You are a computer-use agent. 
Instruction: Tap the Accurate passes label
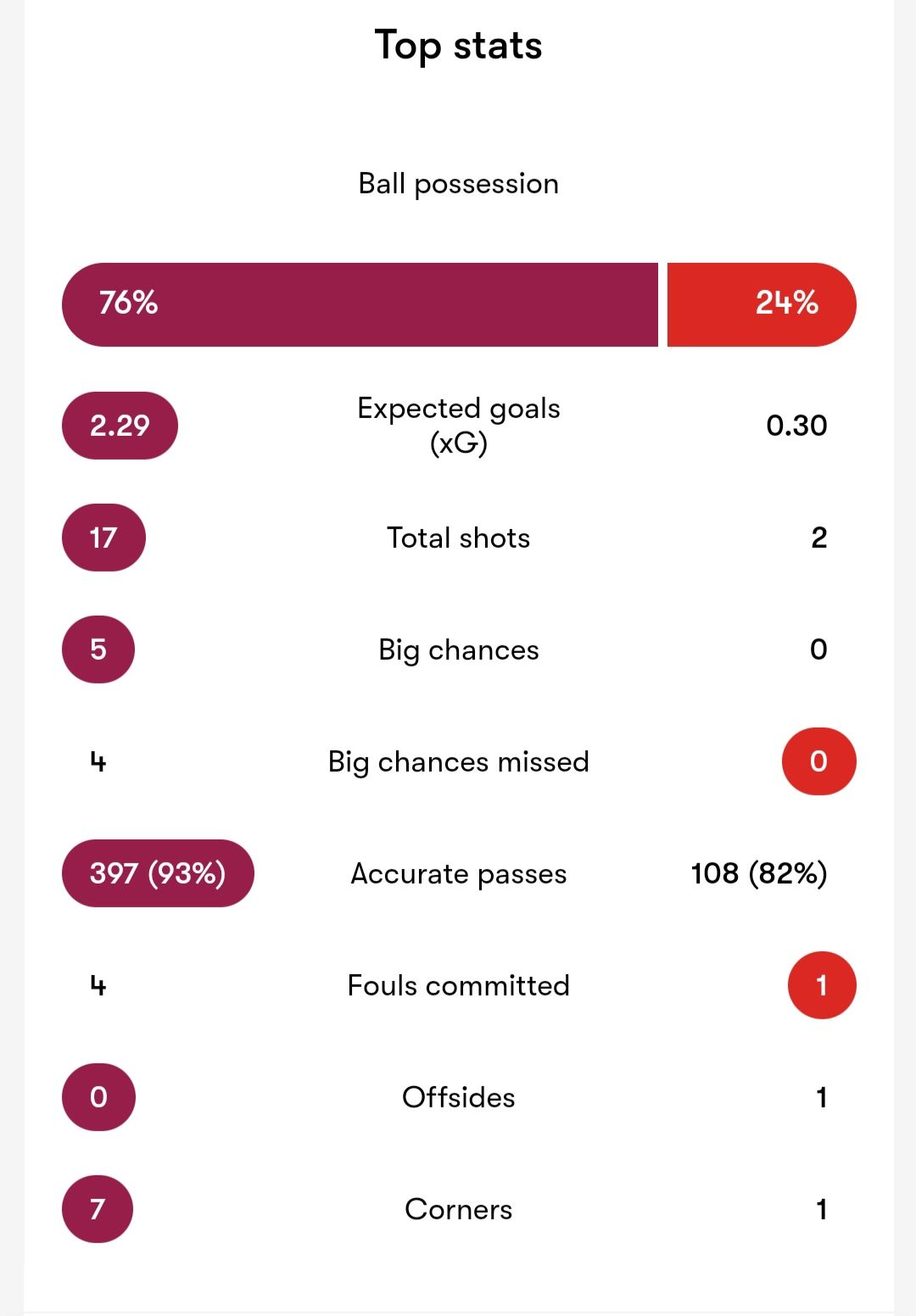(x=459, y=873)
